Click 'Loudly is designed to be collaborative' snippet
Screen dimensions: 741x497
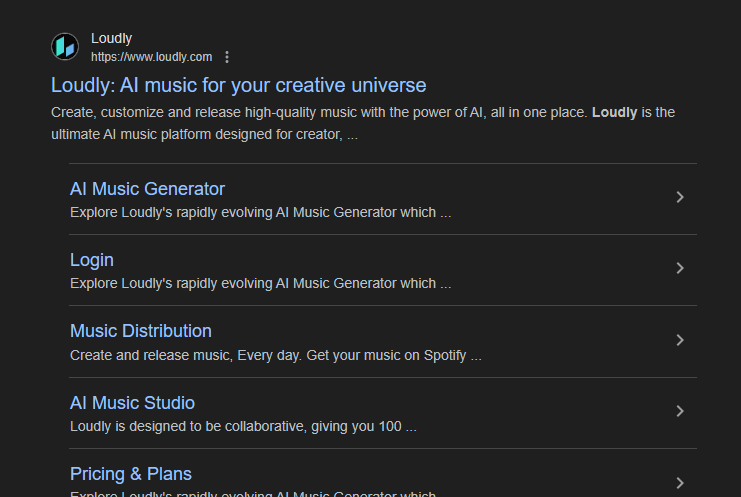click(243, 427)
